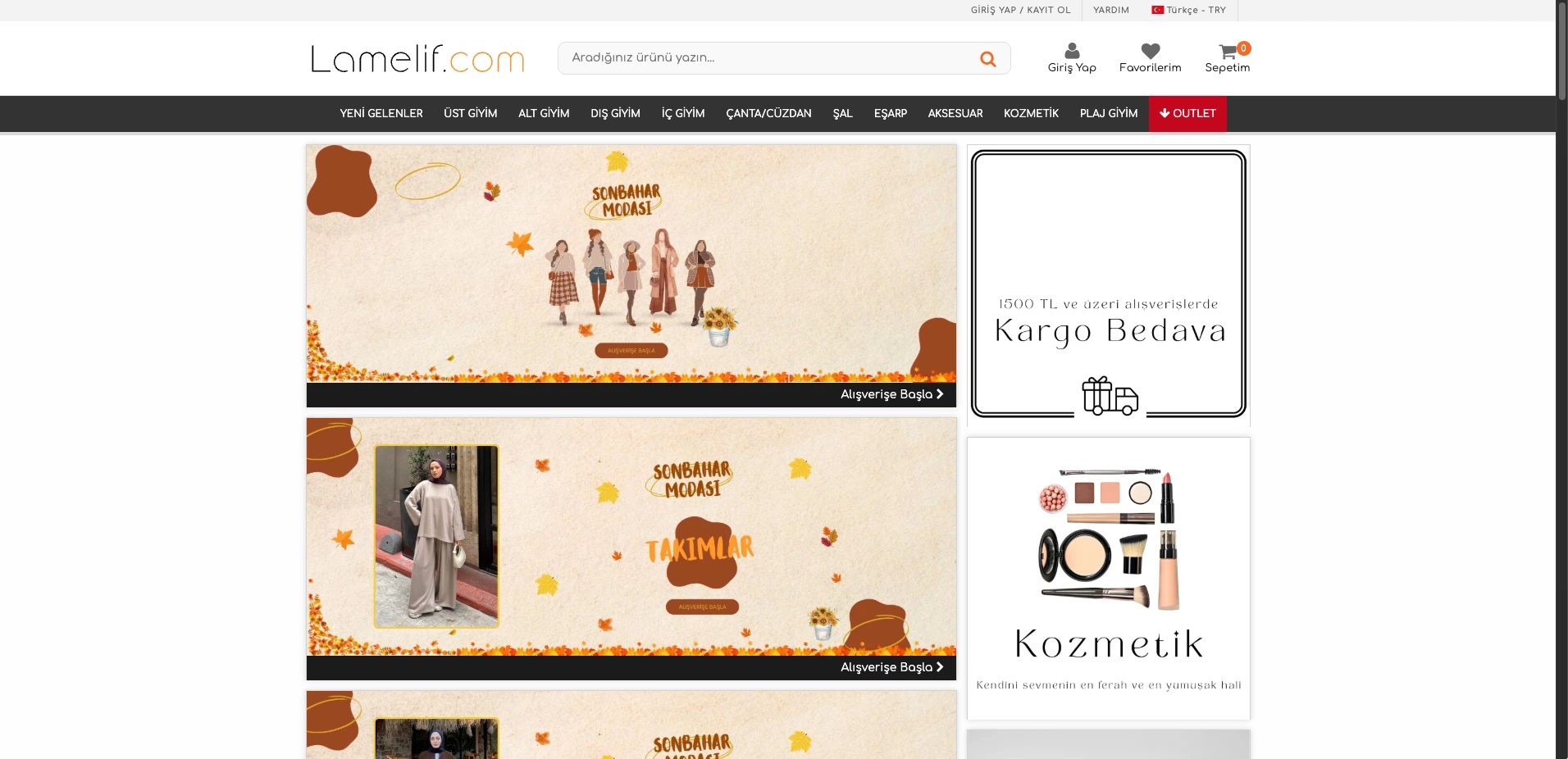Click the Turkish flag language icon
Viewport: 1568px width, 759px height.
1157,10
